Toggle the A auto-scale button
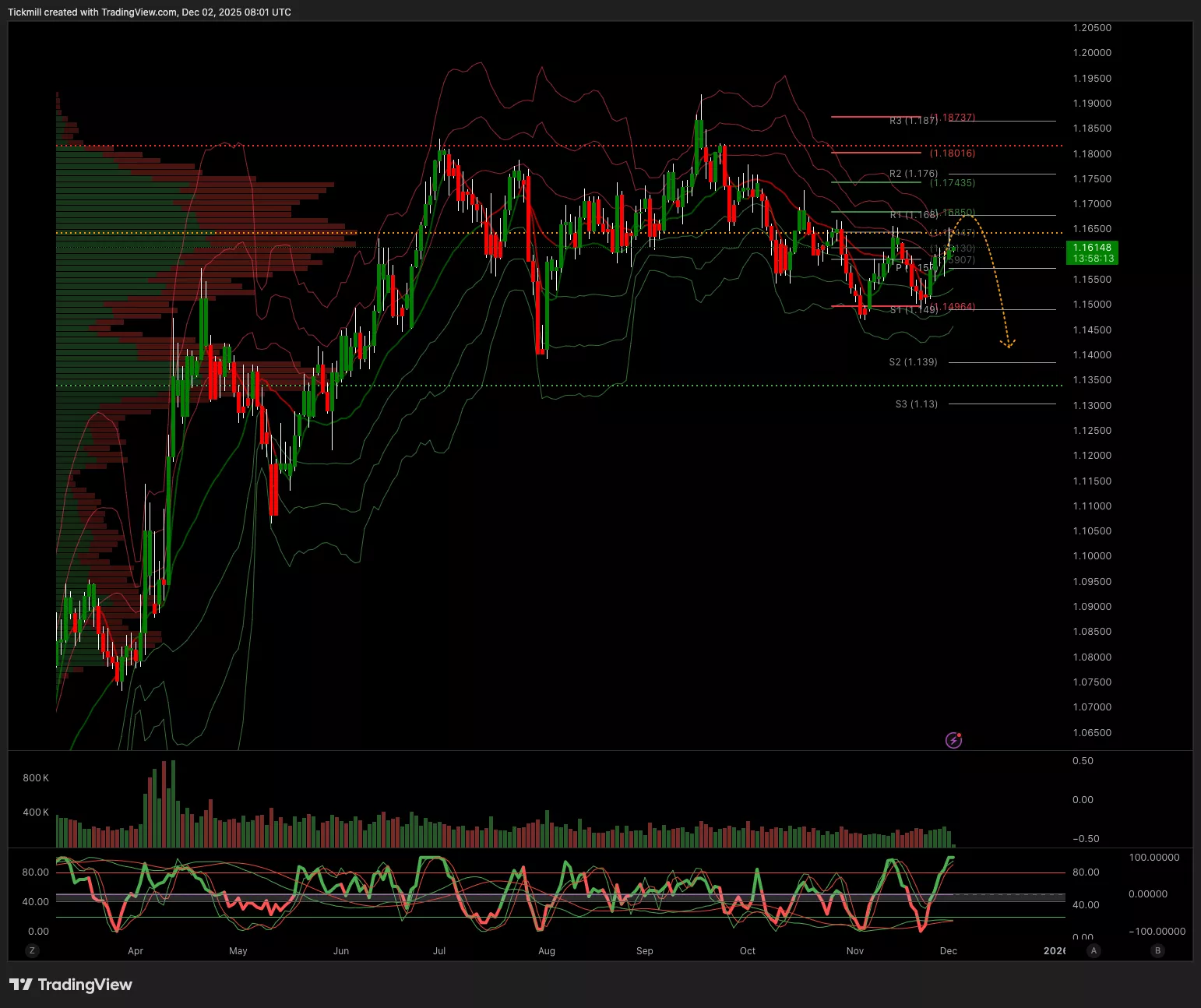 [1094, 950]
